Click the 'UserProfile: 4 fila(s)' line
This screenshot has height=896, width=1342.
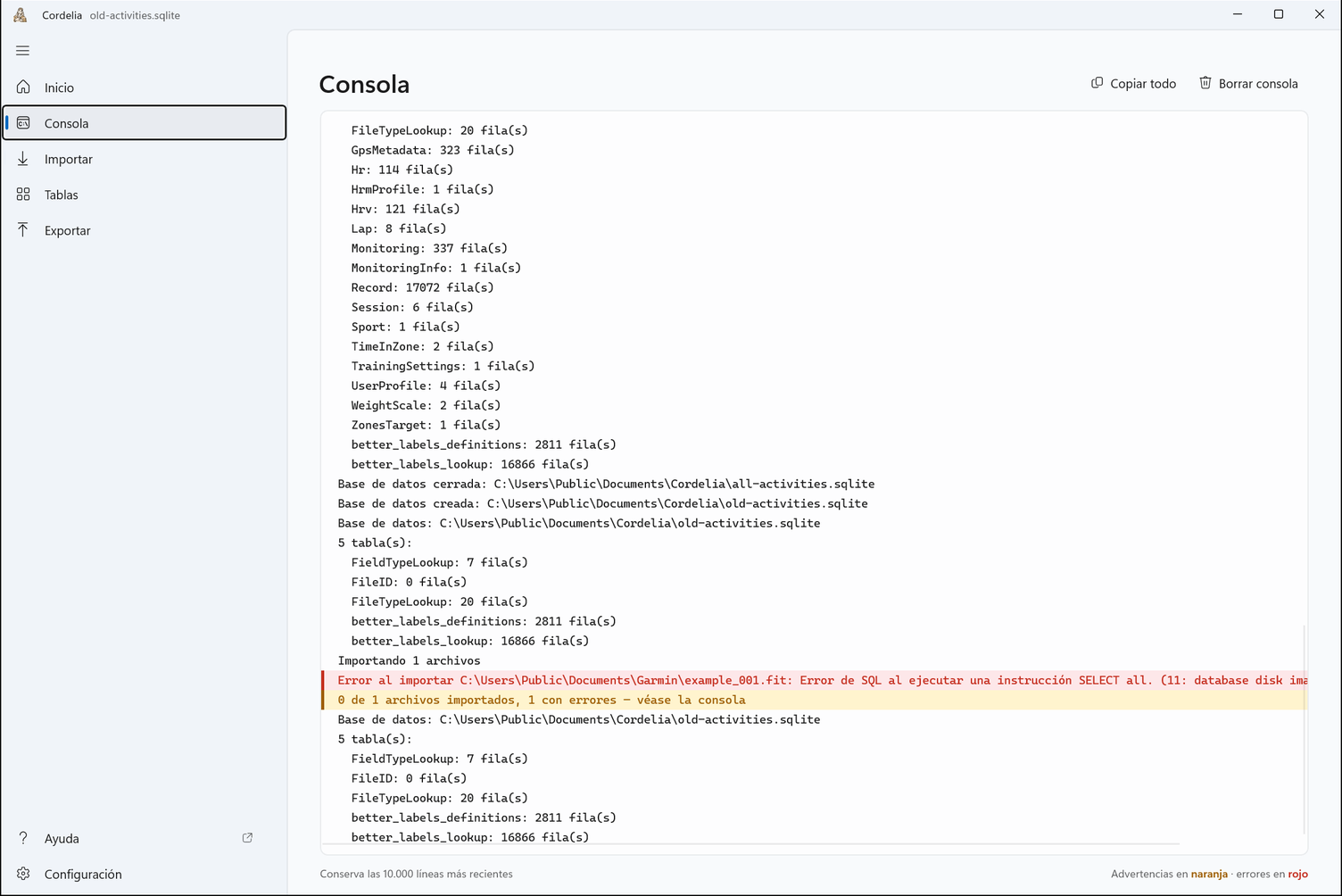pos(426,386)
